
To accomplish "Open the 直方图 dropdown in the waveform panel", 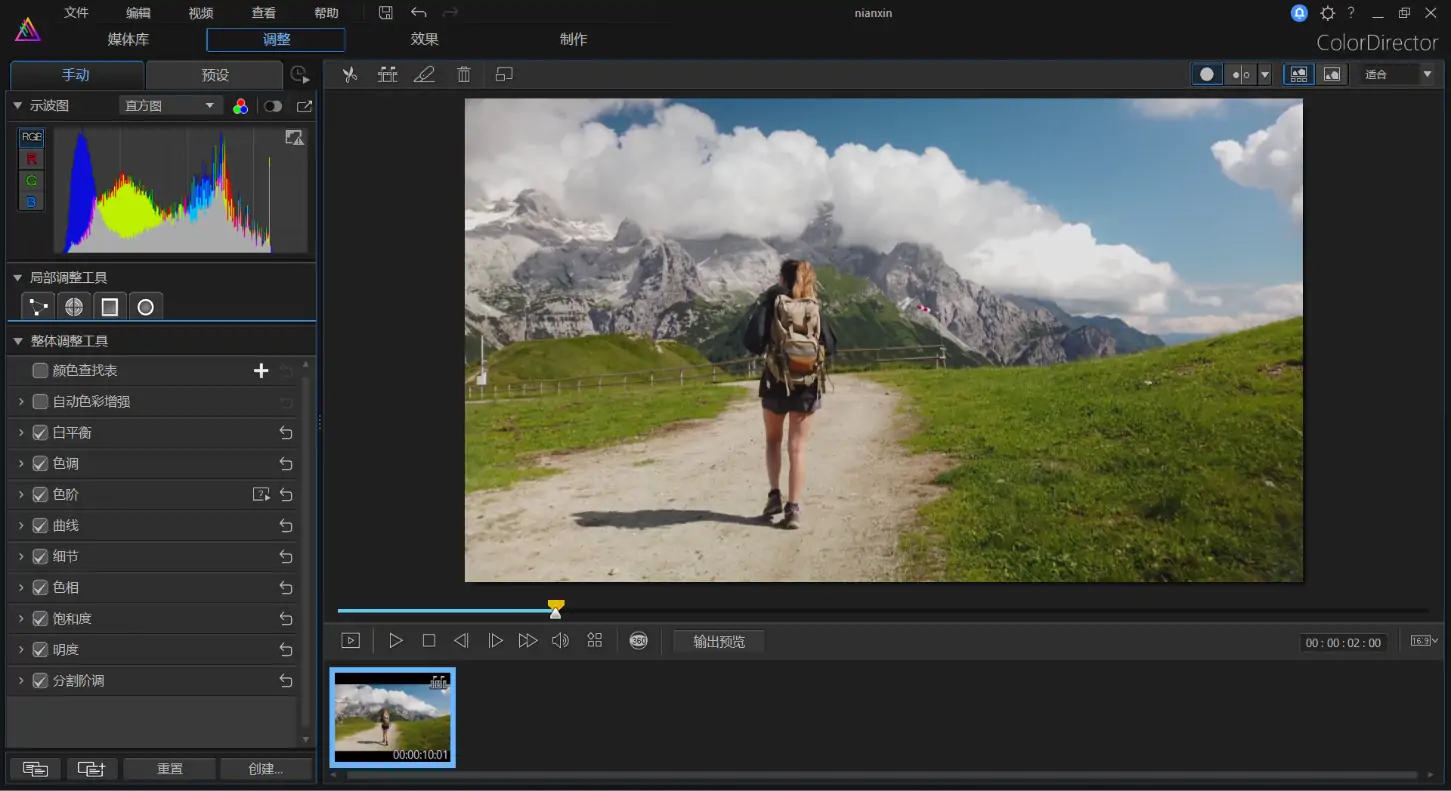I will pyautogui.click(x=170, y=105).
